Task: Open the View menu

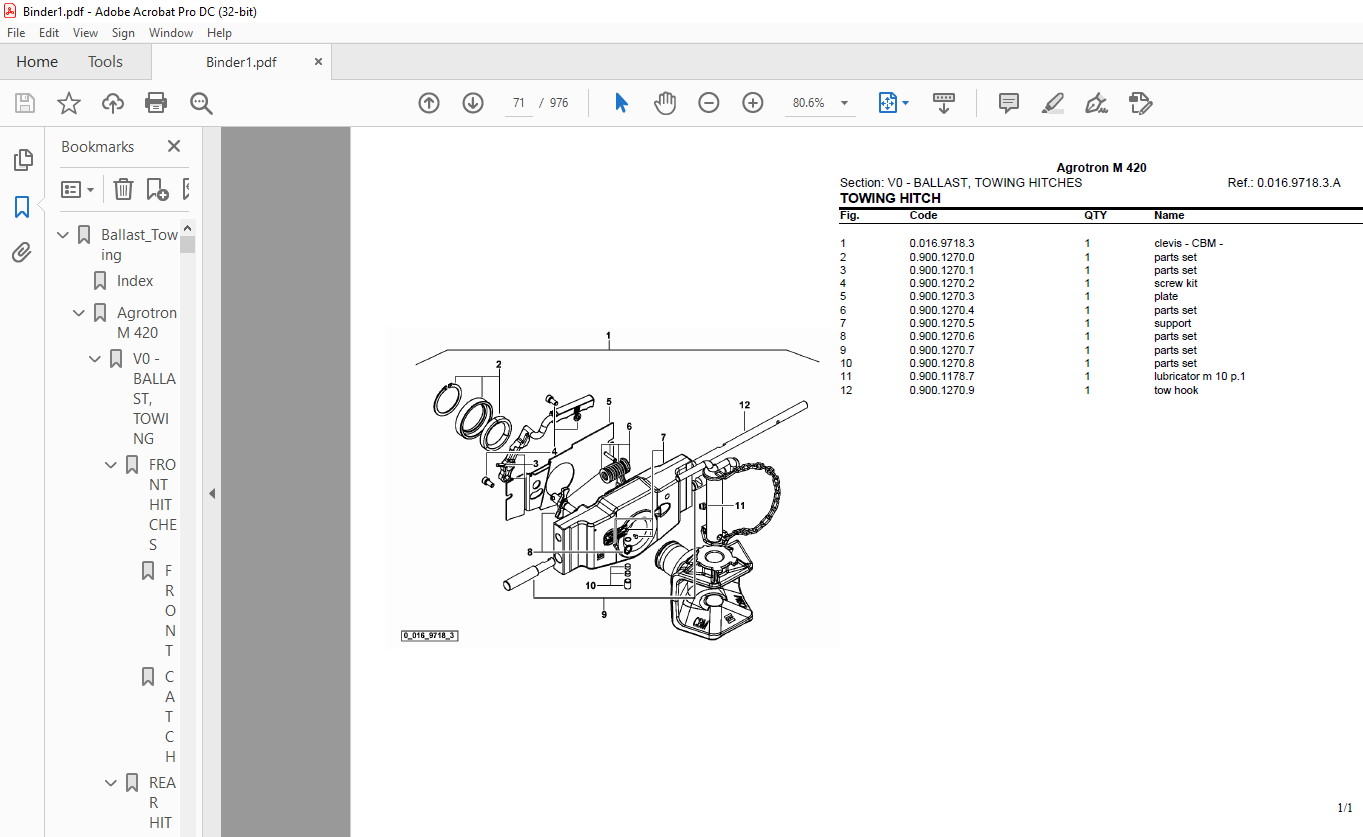Action: [85, 33]
